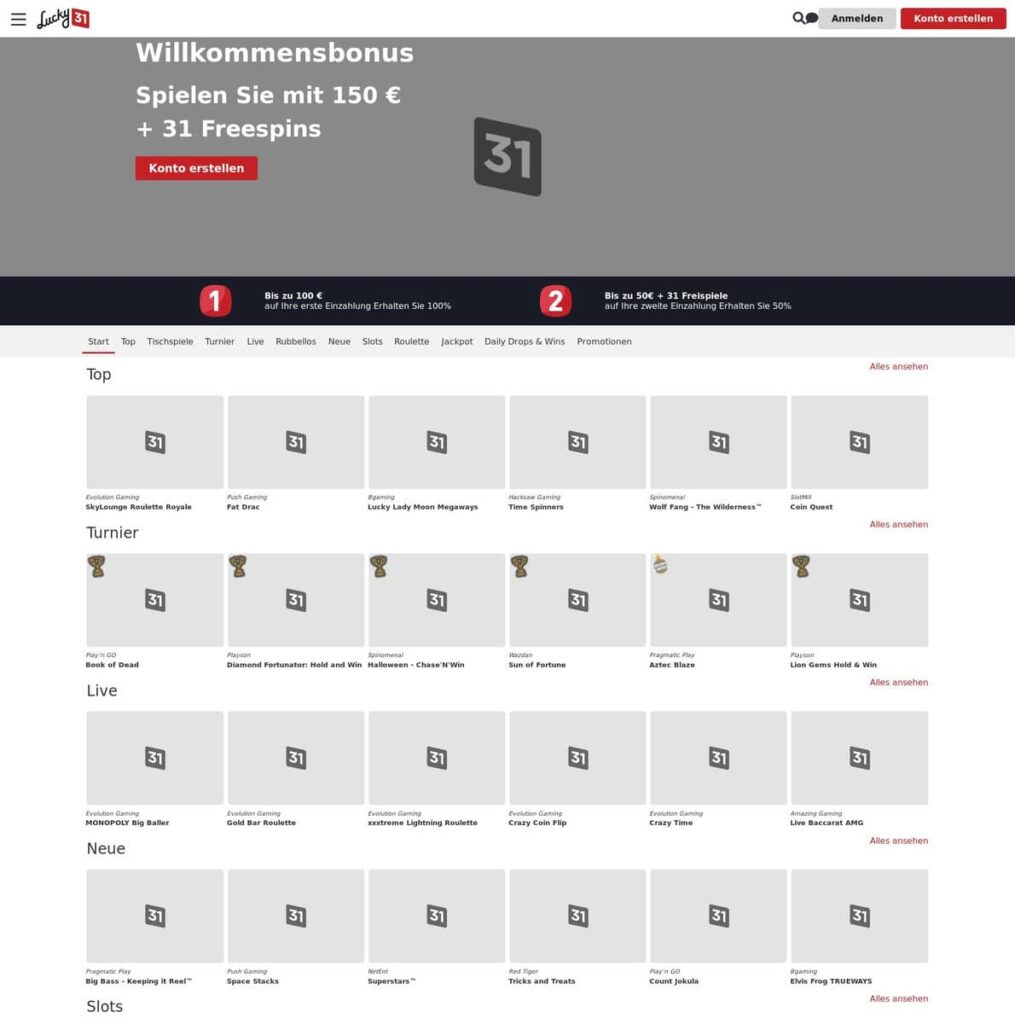
Task: Open the live chat bubble icon
Action: (x=811, y=18)
